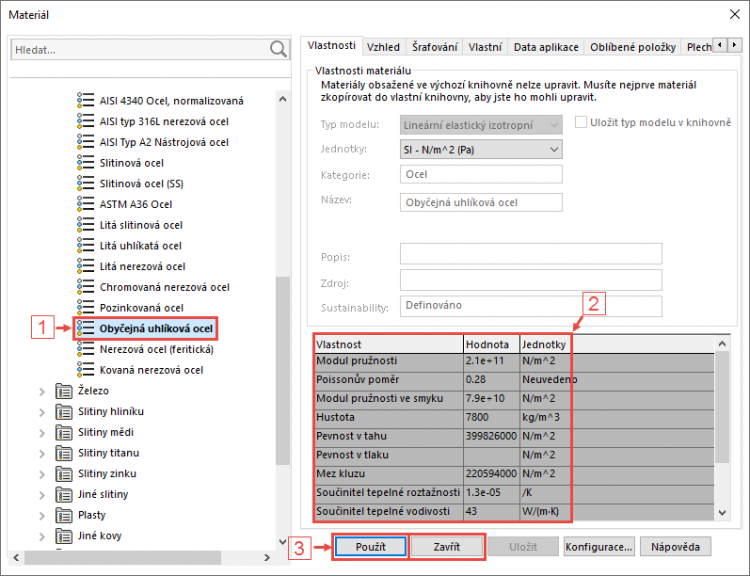Select the AISI 4340 Ocel material icon
Image resolution: width=750 pixels, height=576 pixels.
85,100
